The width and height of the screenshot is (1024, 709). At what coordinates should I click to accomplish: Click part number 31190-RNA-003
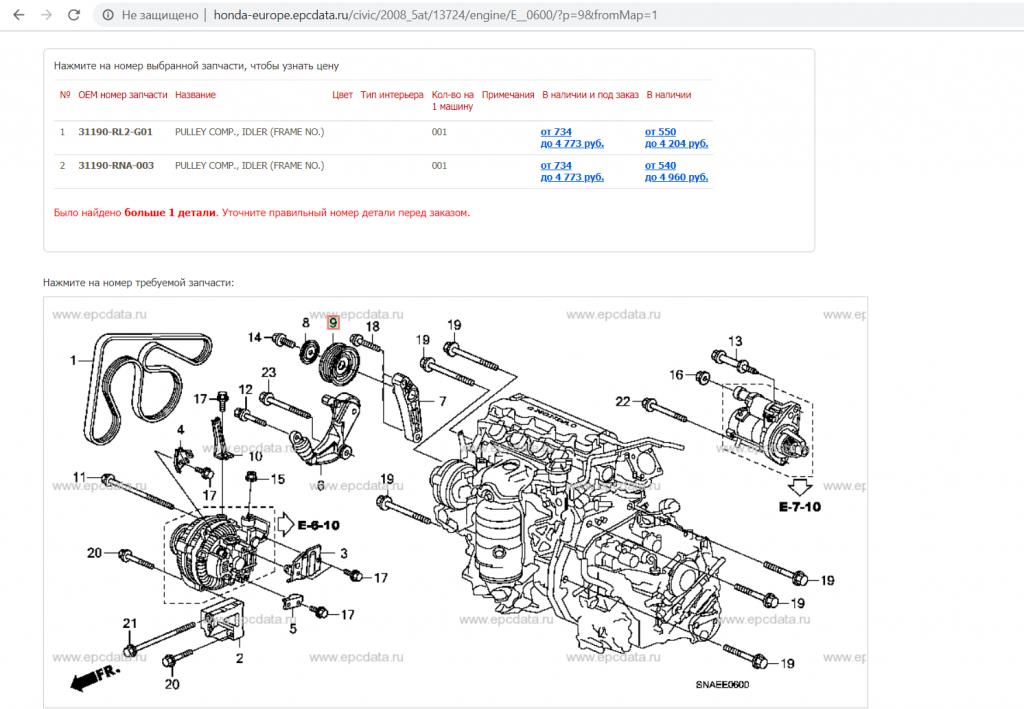point(115,165)
